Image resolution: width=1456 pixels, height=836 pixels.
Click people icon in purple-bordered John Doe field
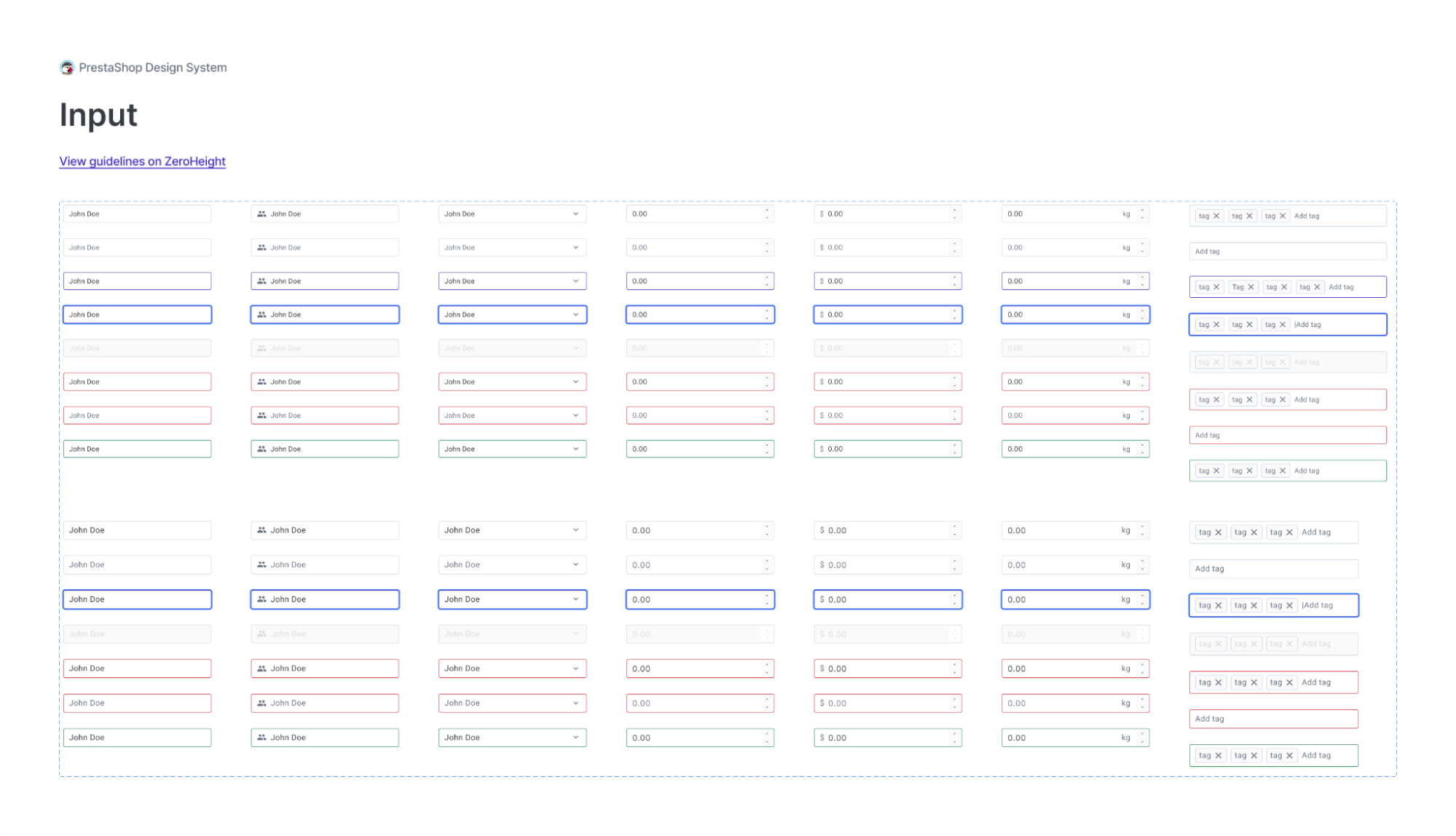(261, 281)
